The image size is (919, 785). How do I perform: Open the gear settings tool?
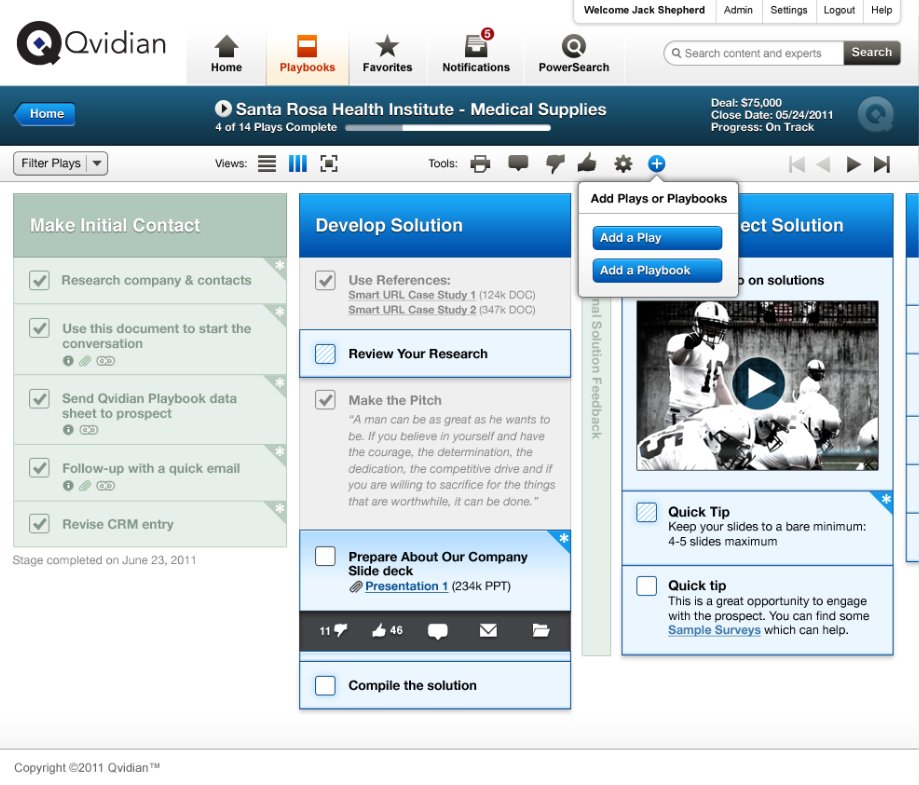pyautogui.click(x=623, y=164)
